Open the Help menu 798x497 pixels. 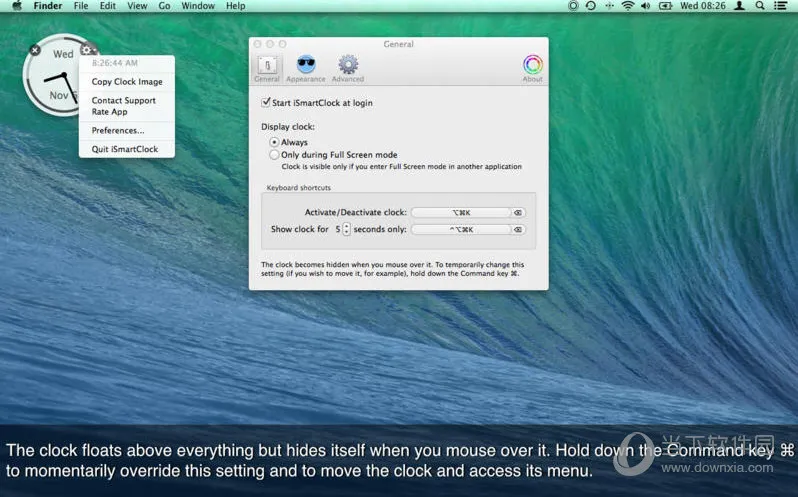(236, 6)
